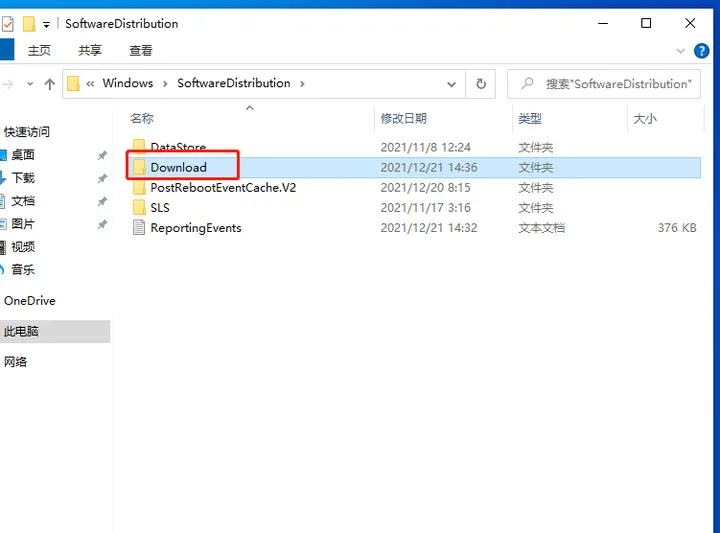Unpin 图片 using its pin icon

102,224
